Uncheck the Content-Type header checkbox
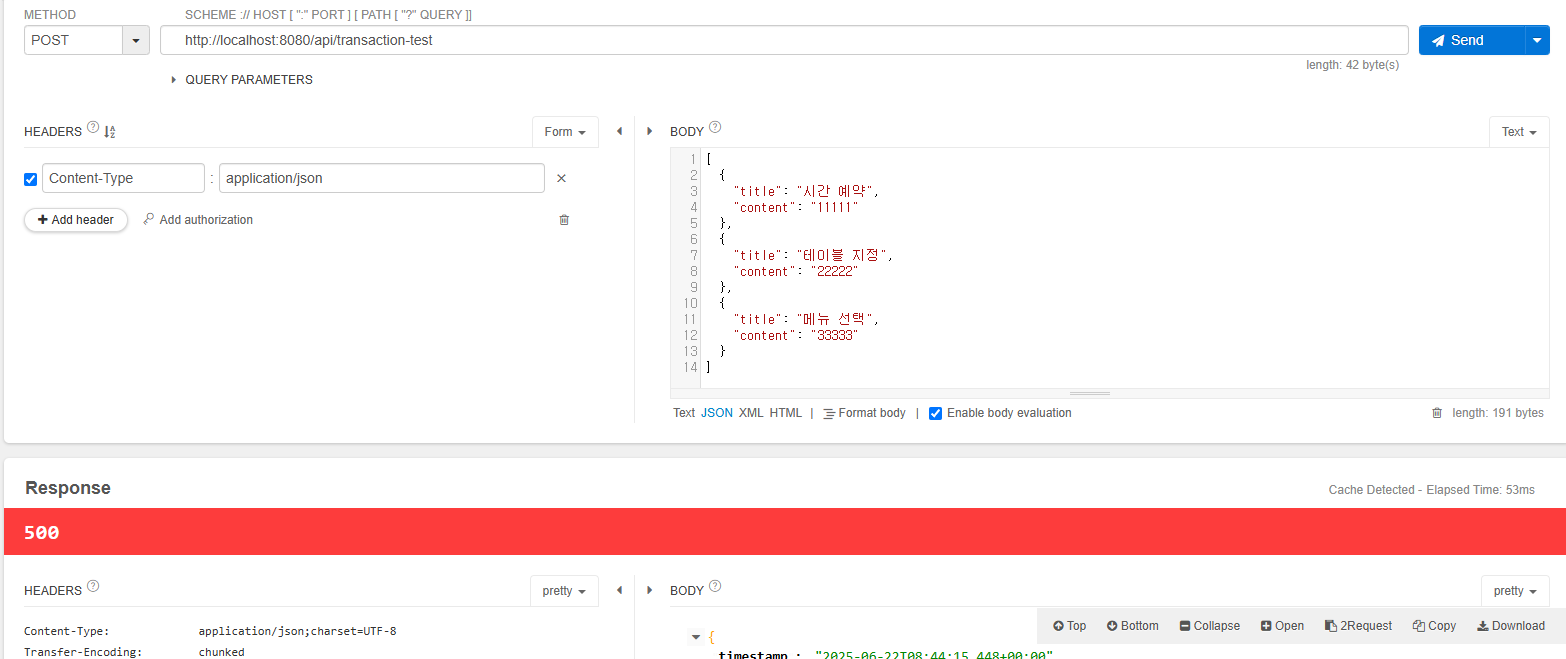The width and height of the screenshot is (1566, 659). coord(30,179)
